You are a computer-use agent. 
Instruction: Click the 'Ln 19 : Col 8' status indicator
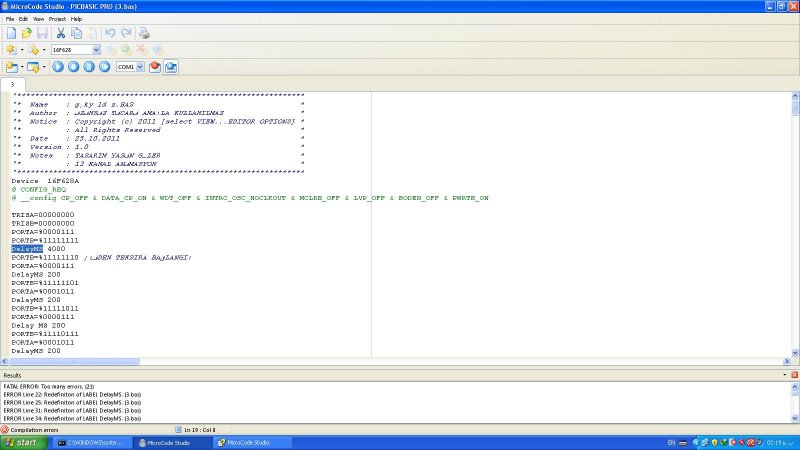pyautogui.click(x=199, y=430)
